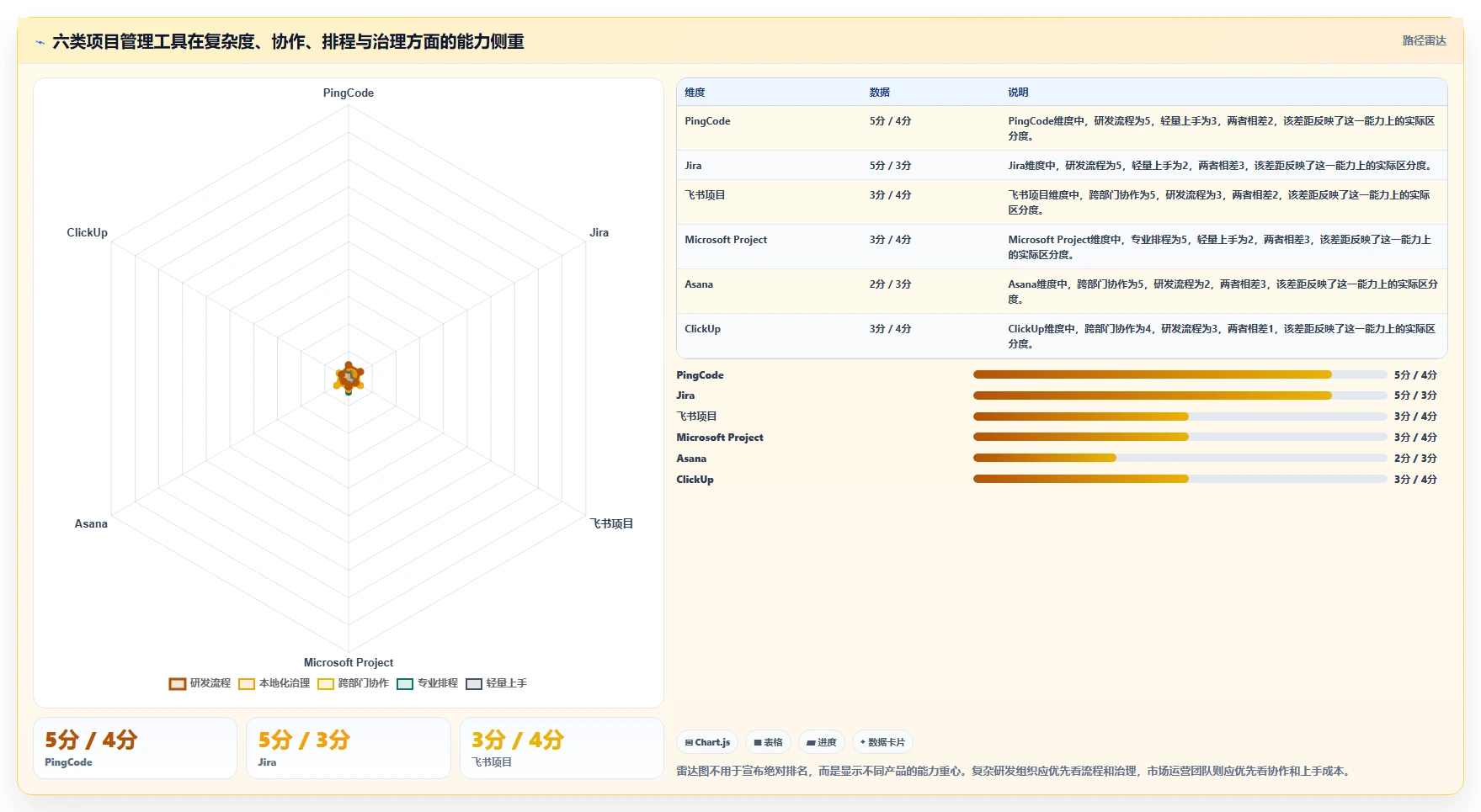This screenshot has height=812, width=1481.
Task: Click the Chart.js tag
Action: coord(707,742)
